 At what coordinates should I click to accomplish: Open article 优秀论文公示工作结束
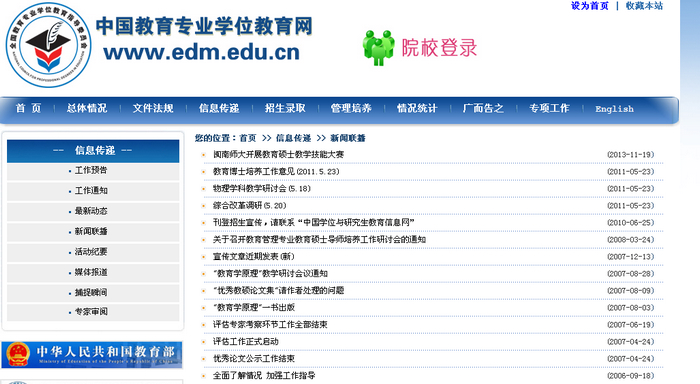pos(254,359)
